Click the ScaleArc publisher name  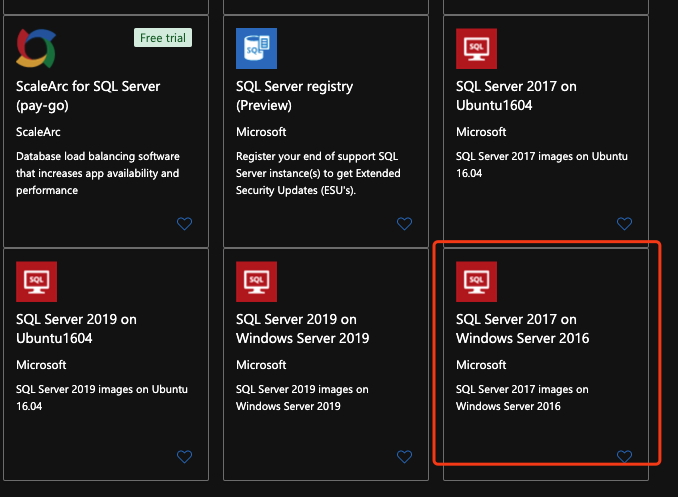pyautogui.click(x=38, y=132)
